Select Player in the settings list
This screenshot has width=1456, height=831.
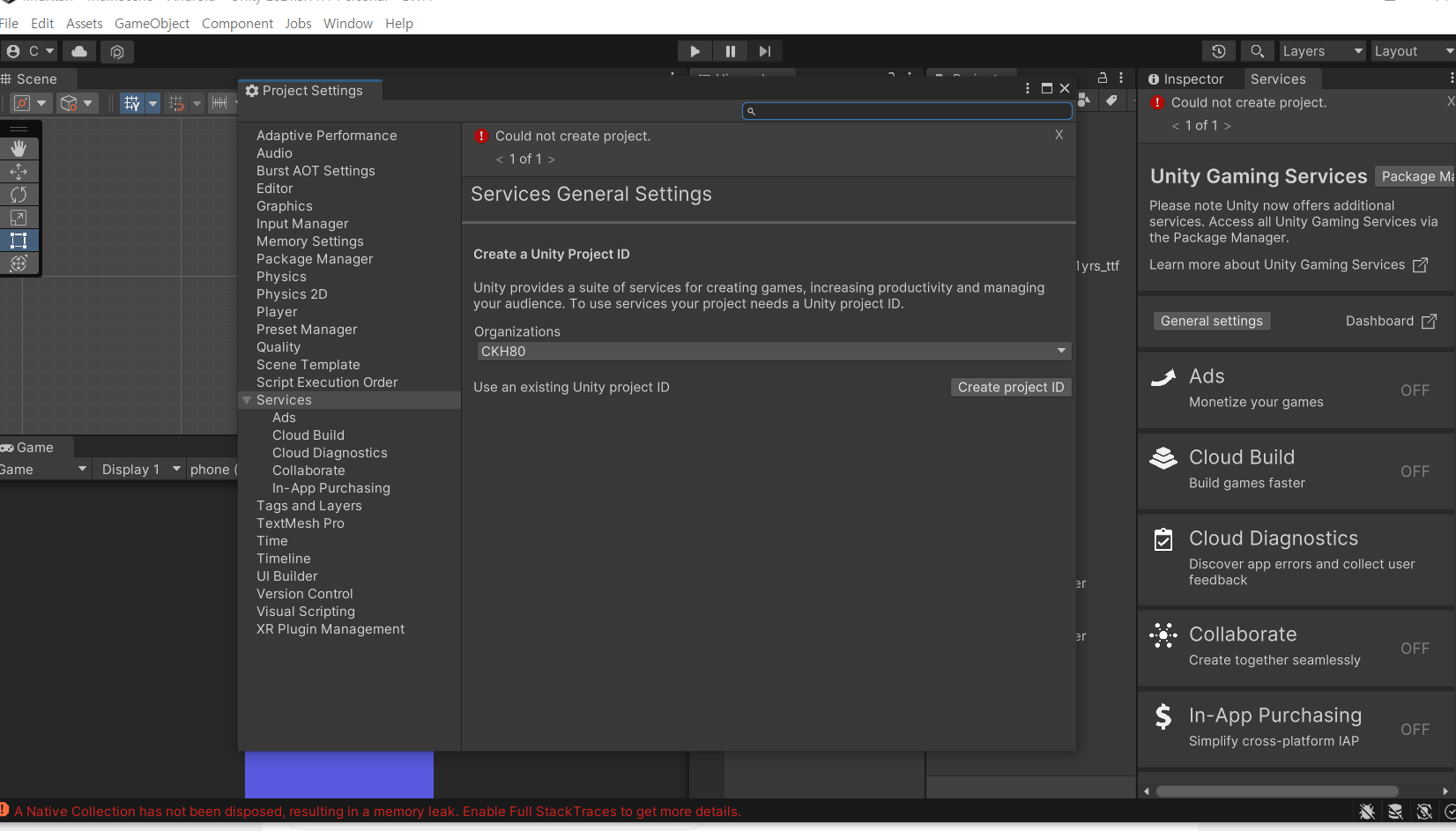pos(277,312)
